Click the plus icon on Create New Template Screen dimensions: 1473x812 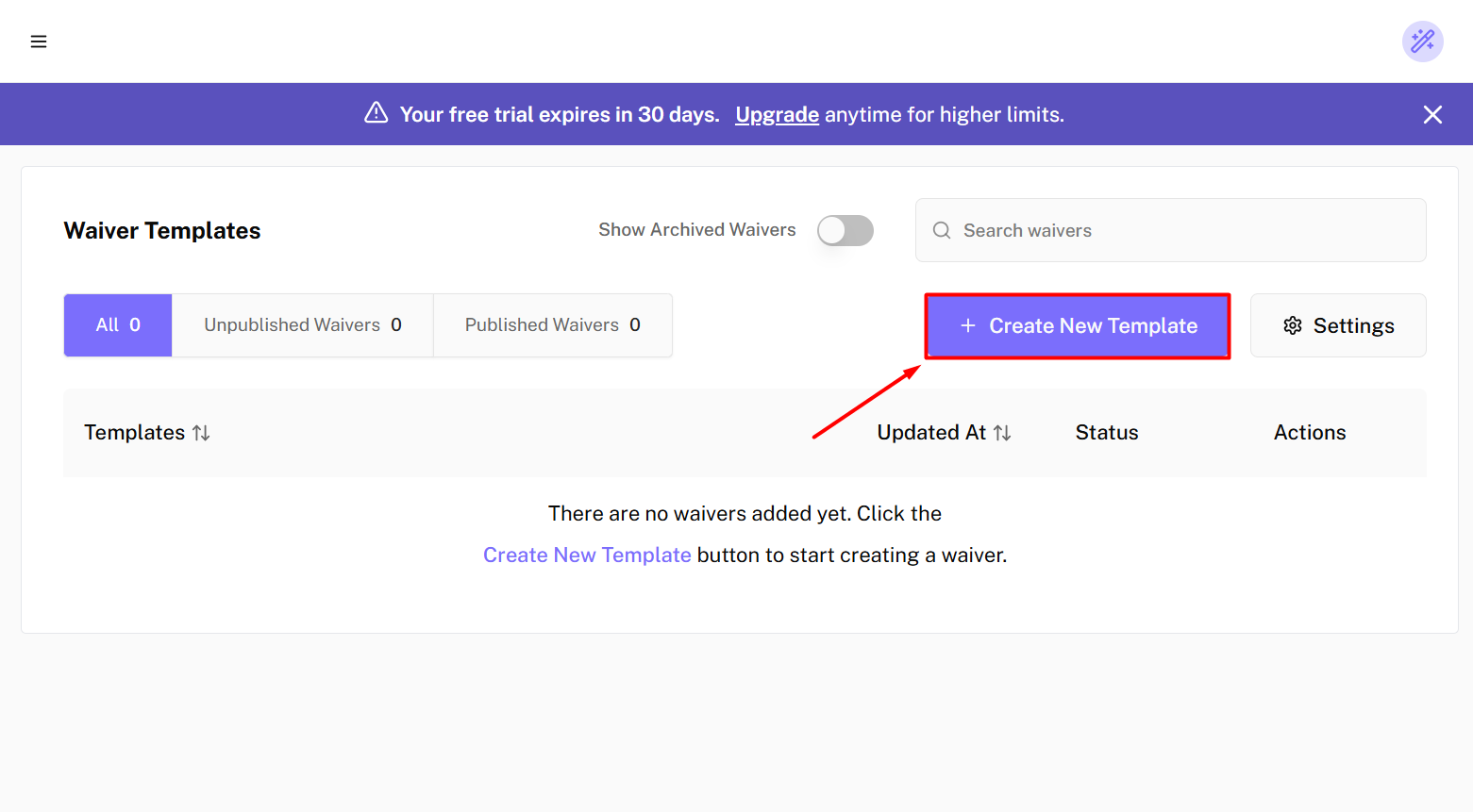tap(967, 325)
